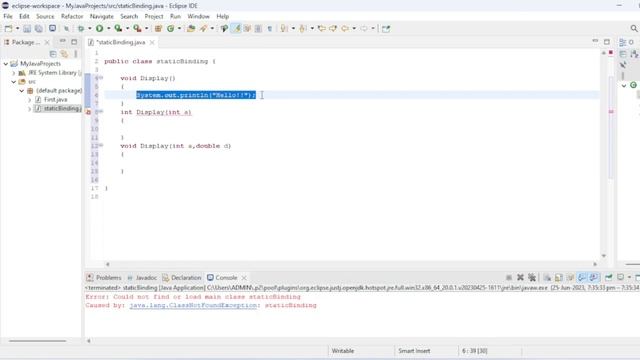Collapse the src folder node

click(x=14, y=82)
